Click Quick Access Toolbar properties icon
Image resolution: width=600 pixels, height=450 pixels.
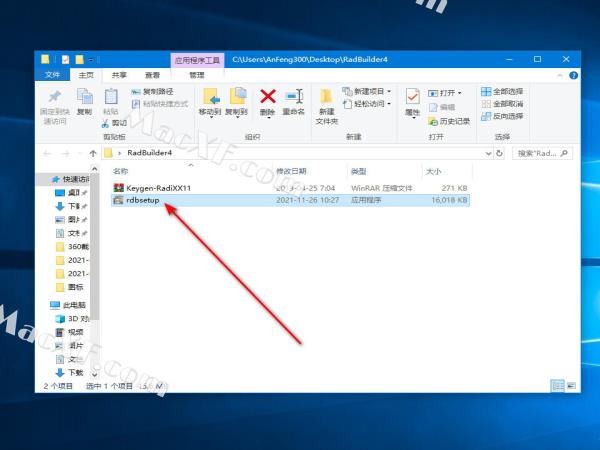(65, 60)
